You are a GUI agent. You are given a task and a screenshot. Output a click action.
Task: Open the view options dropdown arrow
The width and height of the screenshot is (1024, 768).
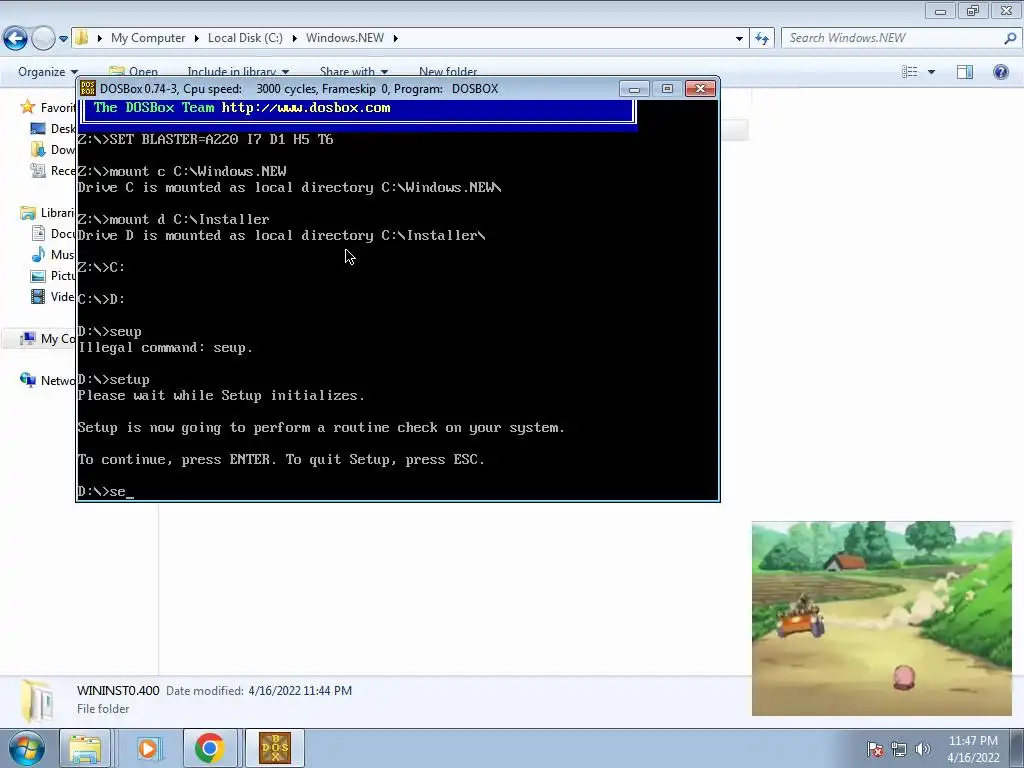coord(931,72)
